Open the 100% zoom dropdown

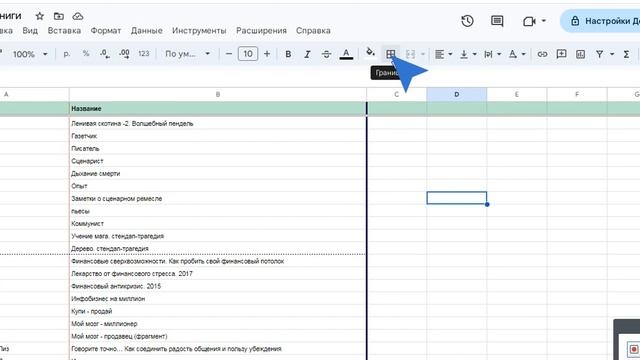click(30, 54)
